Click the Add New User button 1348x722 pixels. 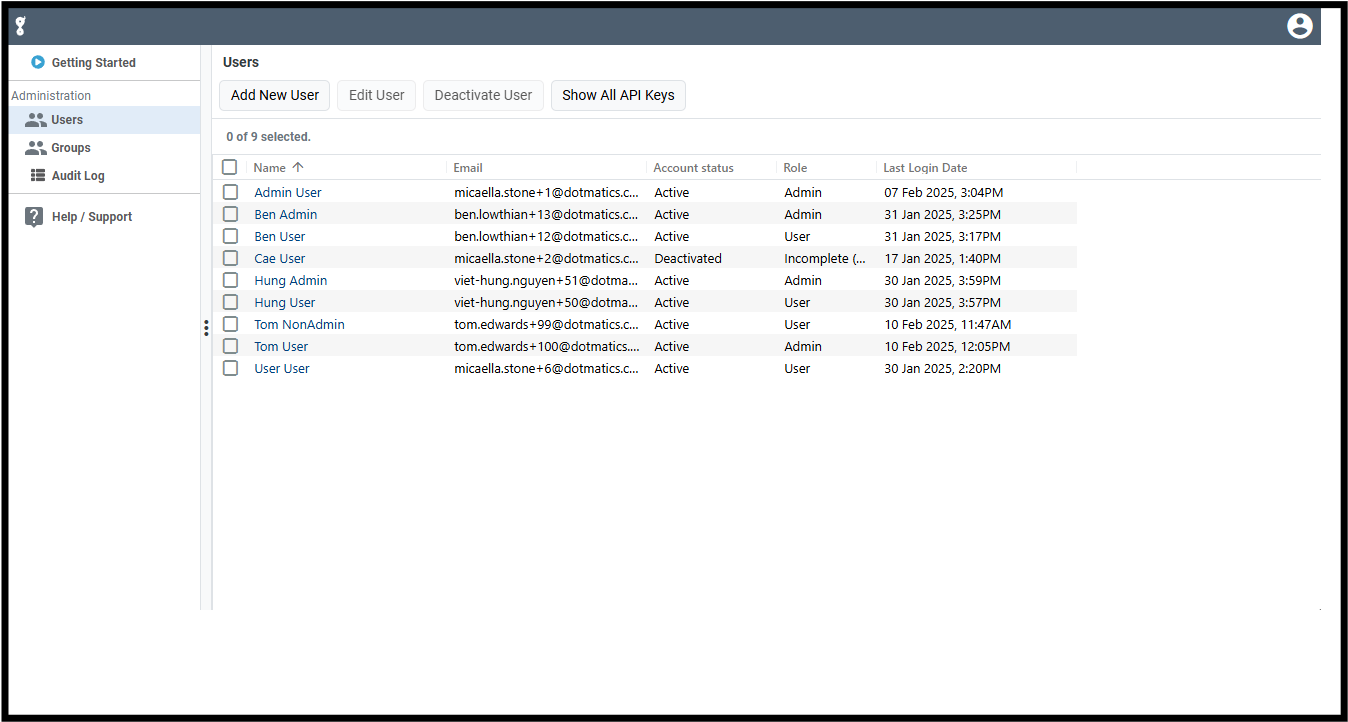click(275, 95)
